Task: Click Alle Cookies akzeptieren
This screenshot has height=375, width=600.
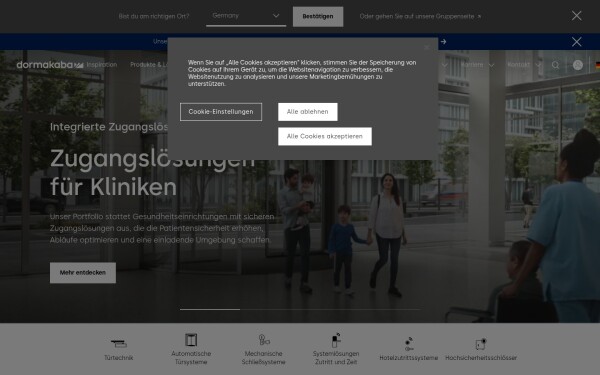Action: pos(324,136)
